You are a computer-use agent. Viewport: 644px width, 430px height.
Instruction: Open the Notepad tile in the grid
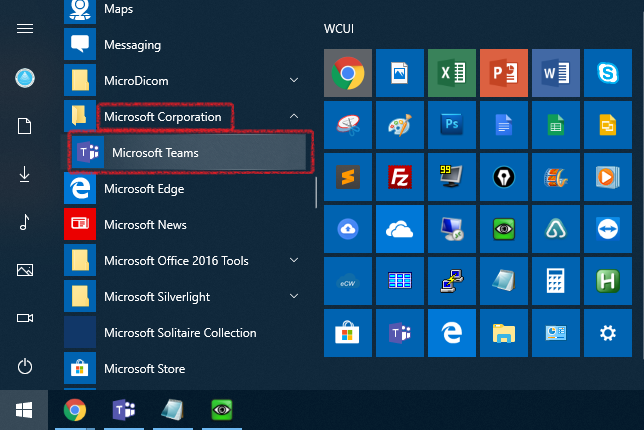(504, 281)
